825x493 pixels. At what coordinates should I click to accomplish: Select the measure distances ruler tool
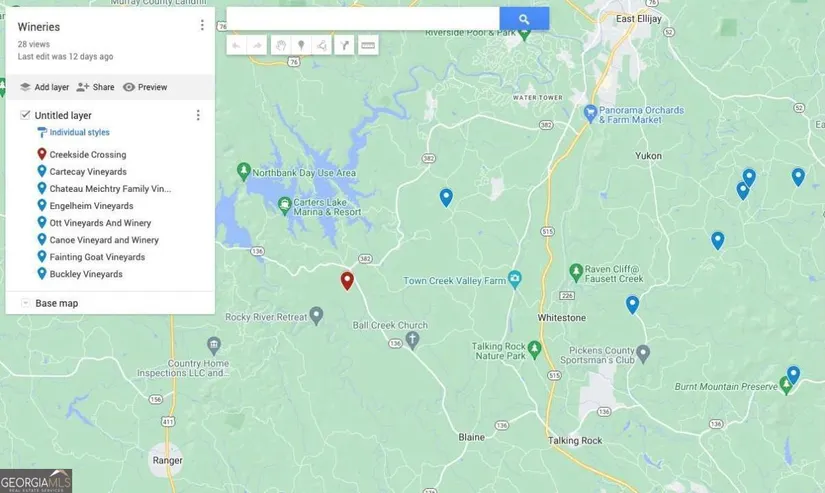point(368,45)
